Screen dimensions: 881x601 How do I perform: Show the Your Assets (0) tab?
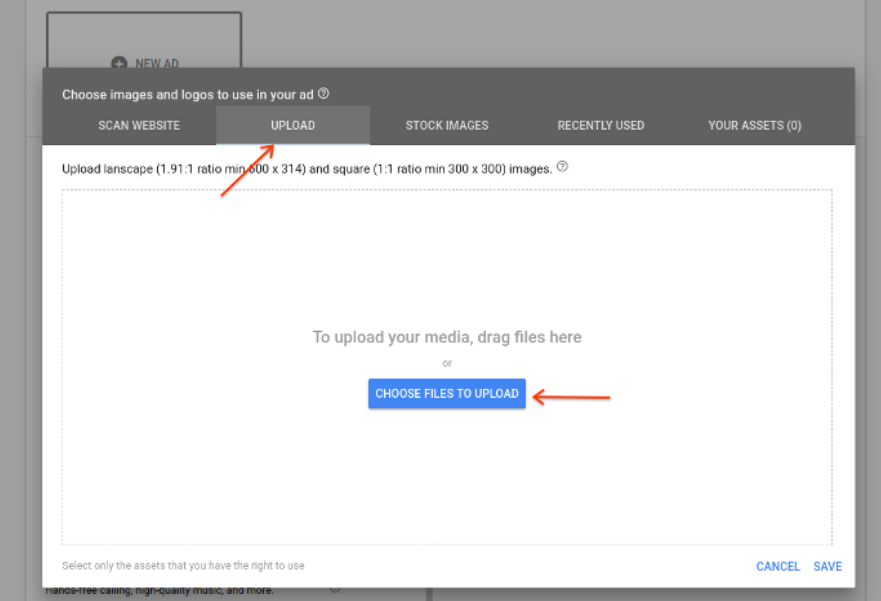point(755,125)
